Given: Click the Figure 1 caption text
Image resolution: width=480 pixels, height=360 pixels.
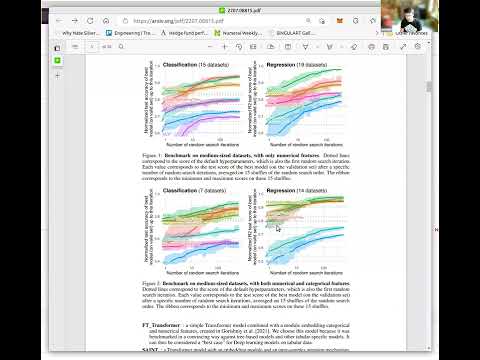Looking at the screenshot, I should pos(246,167).
